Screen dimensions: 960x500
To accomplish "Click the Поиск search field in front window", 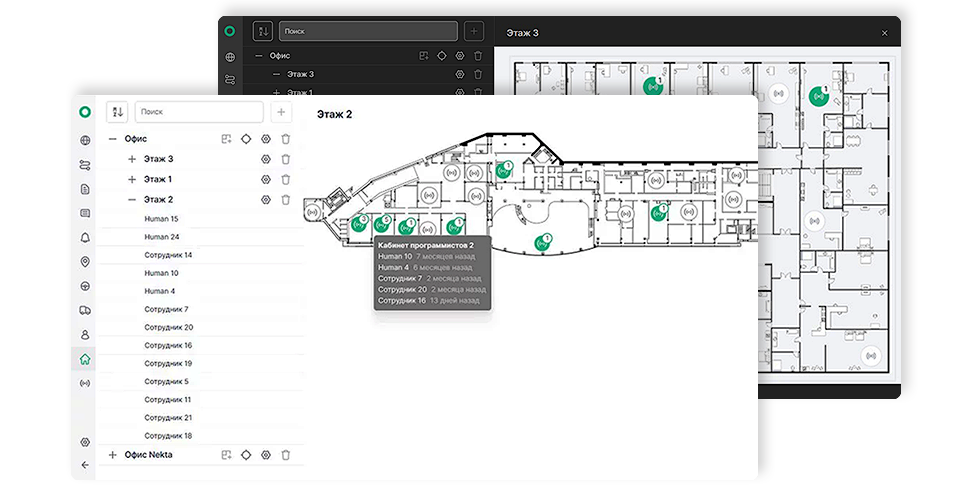I will pyautogui.click(x=199, y=112).
